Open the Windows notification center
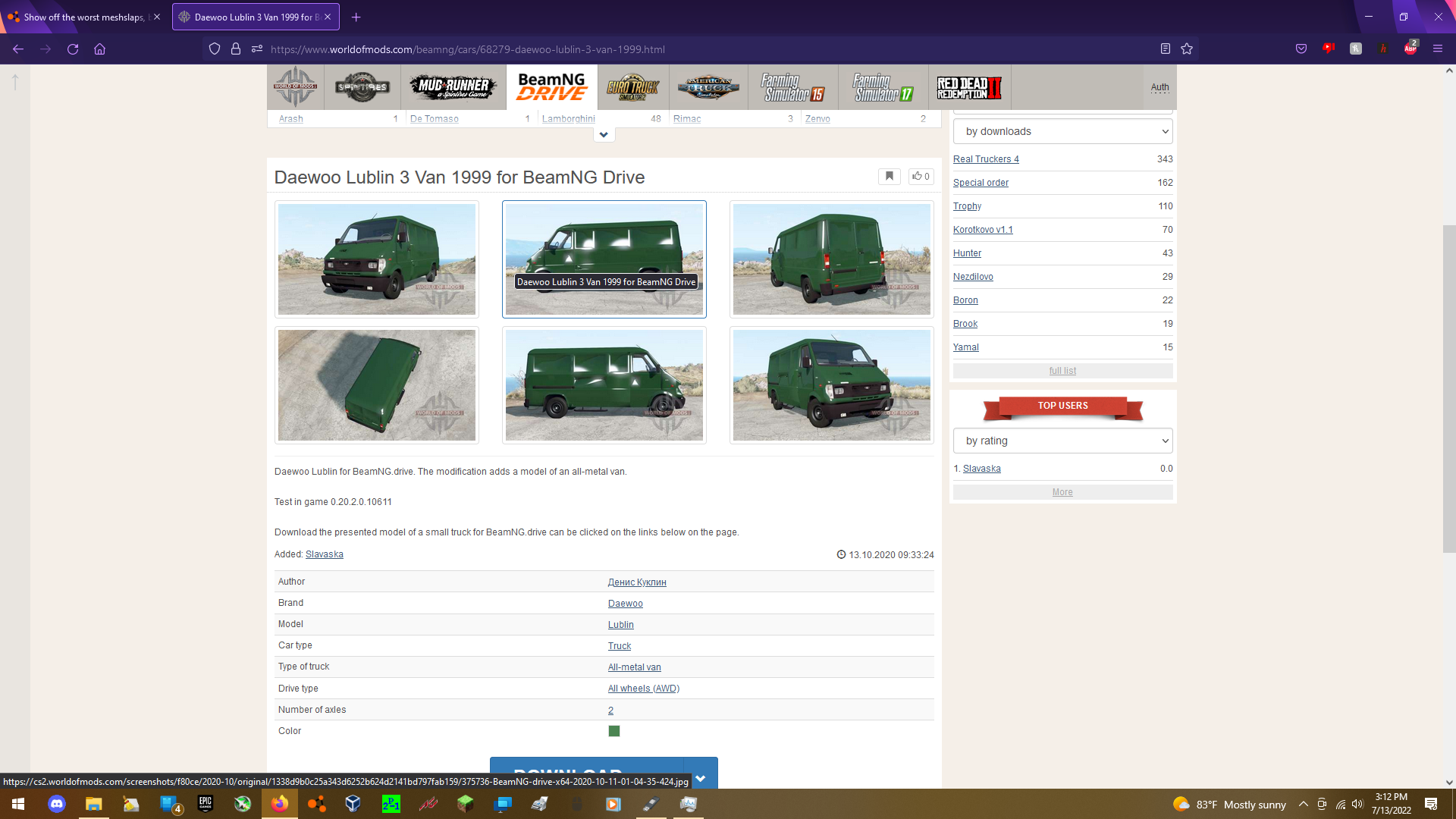 1431,805
